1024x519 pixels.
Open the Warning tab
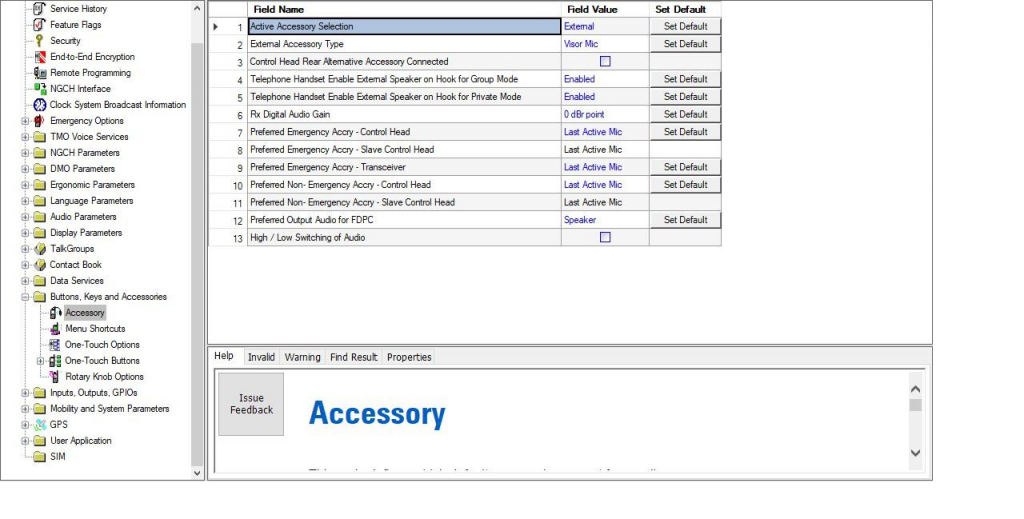click(302, 357)
